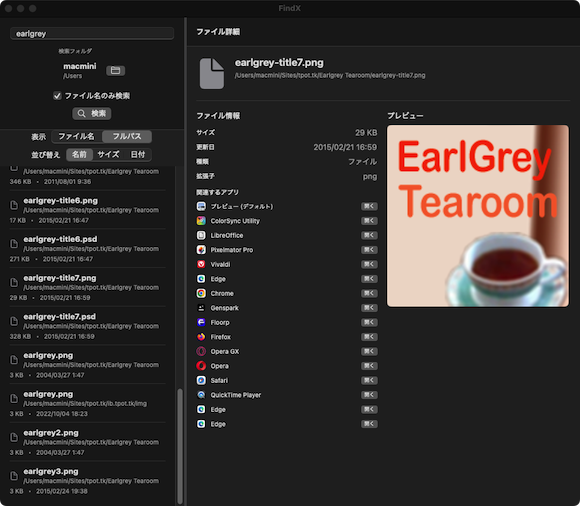The image size is (580, 506).
Task: Click the Safari app icon
Action: 201,380
